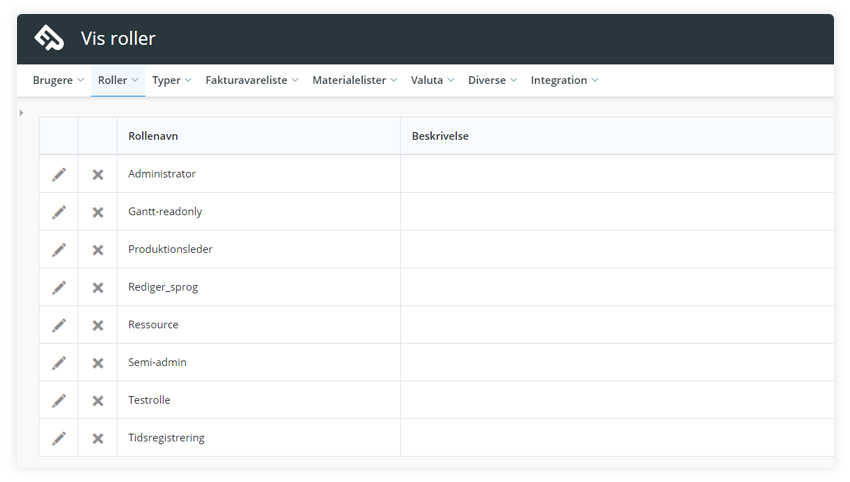Edit the Semi-admin role with pencil icon
Image resolution: width=850 pixels, height=482 pixels.
pyautogui.click(x=59, y=363)
